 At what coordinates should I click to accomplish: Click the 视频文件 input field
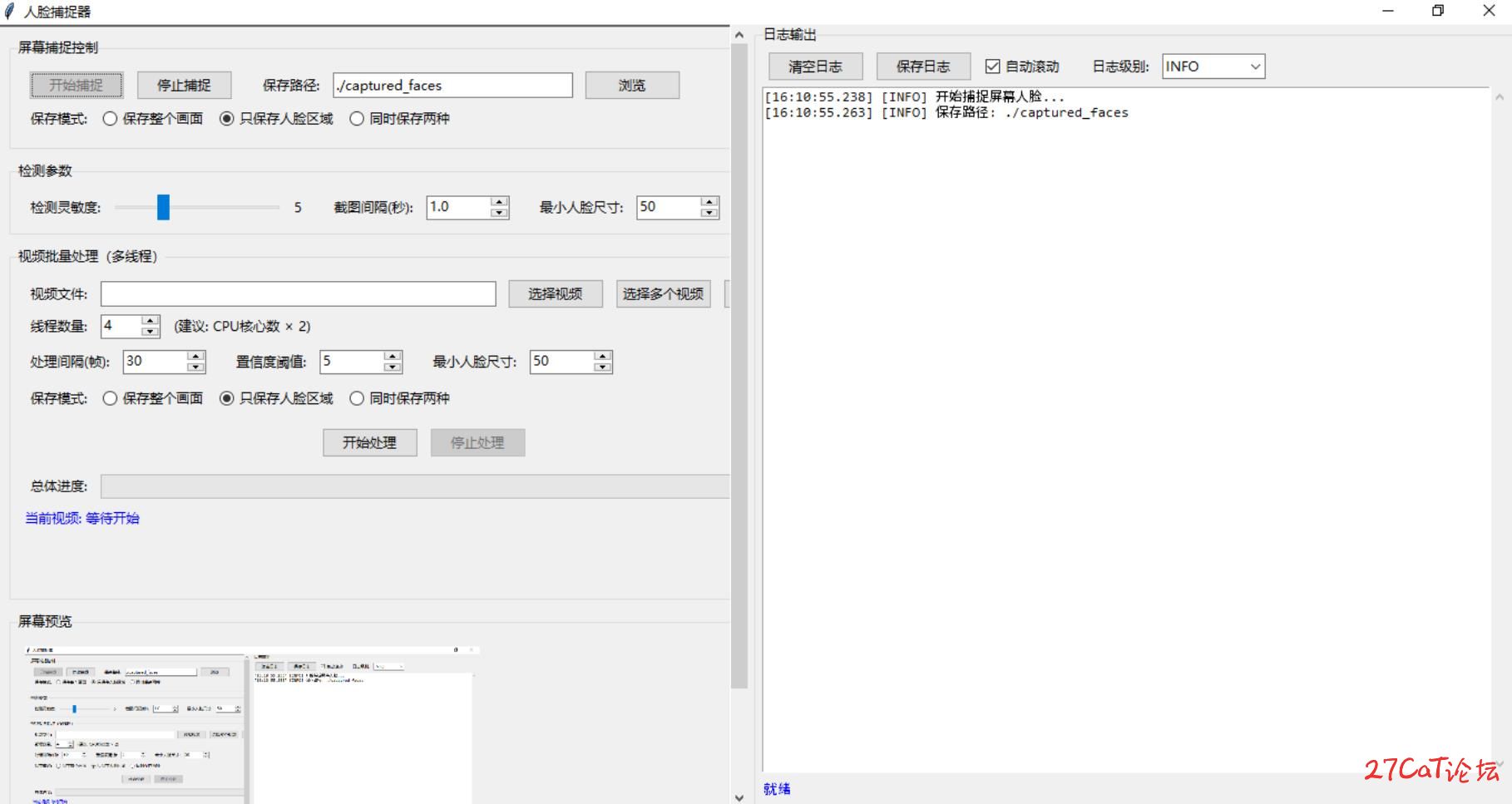click(x=298, y=293)
